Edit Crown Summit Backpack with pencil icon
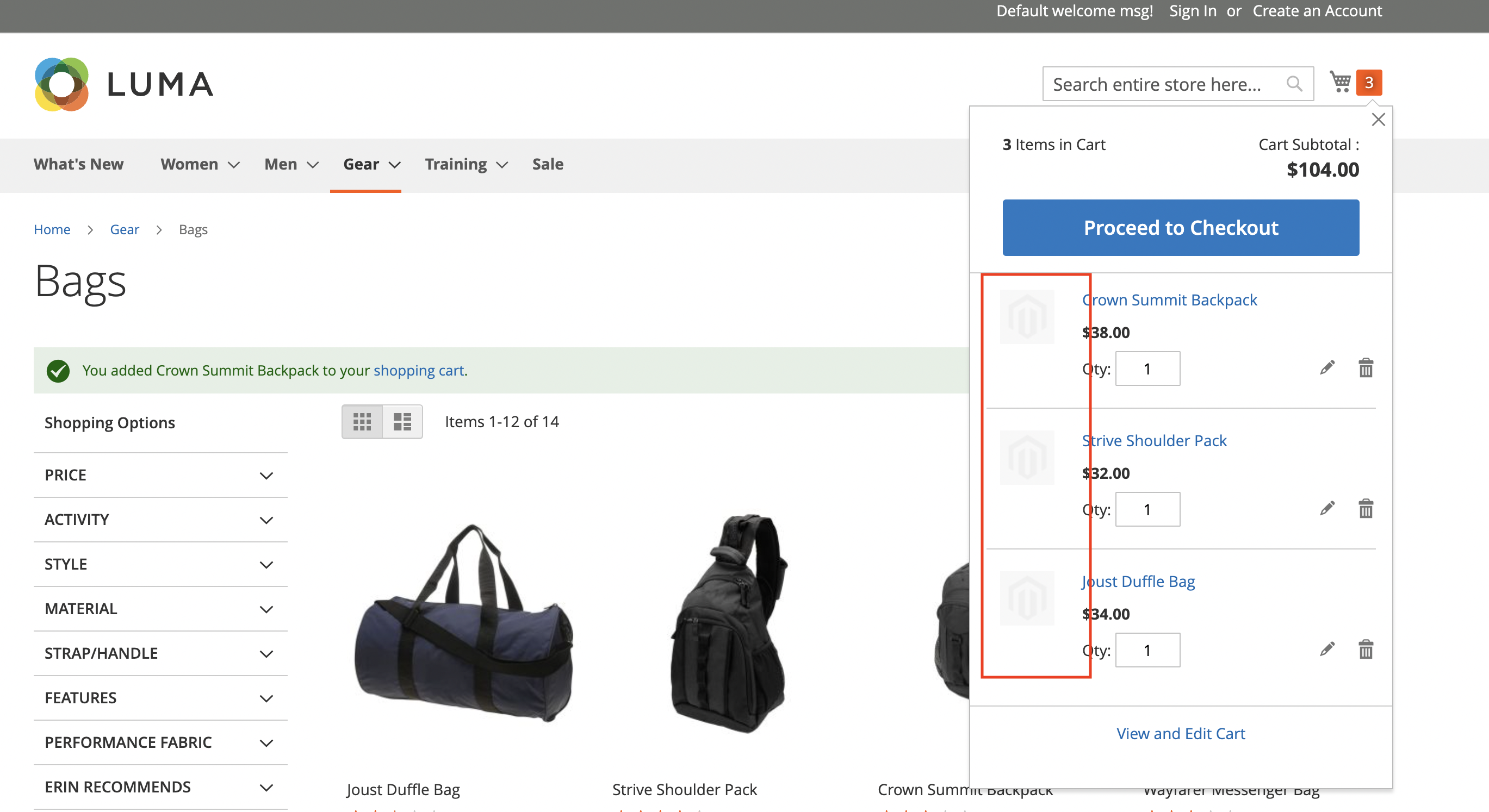 tap(1327, 368)
